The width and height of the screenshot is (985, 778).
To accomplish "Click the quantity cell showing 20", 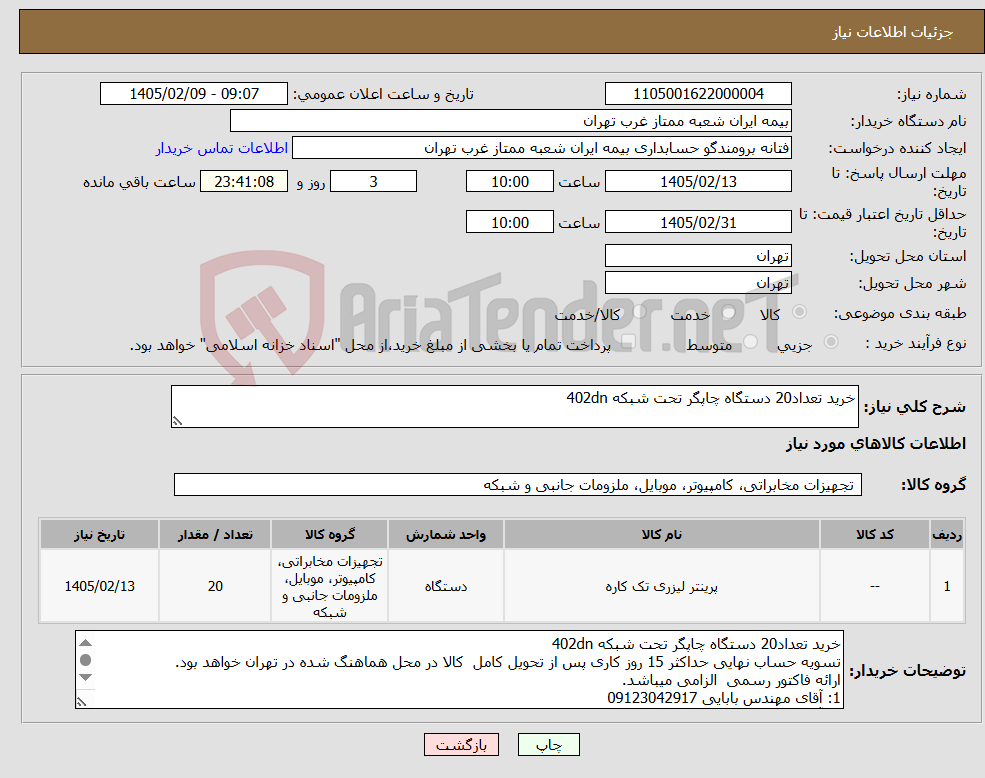I will 215,586.
